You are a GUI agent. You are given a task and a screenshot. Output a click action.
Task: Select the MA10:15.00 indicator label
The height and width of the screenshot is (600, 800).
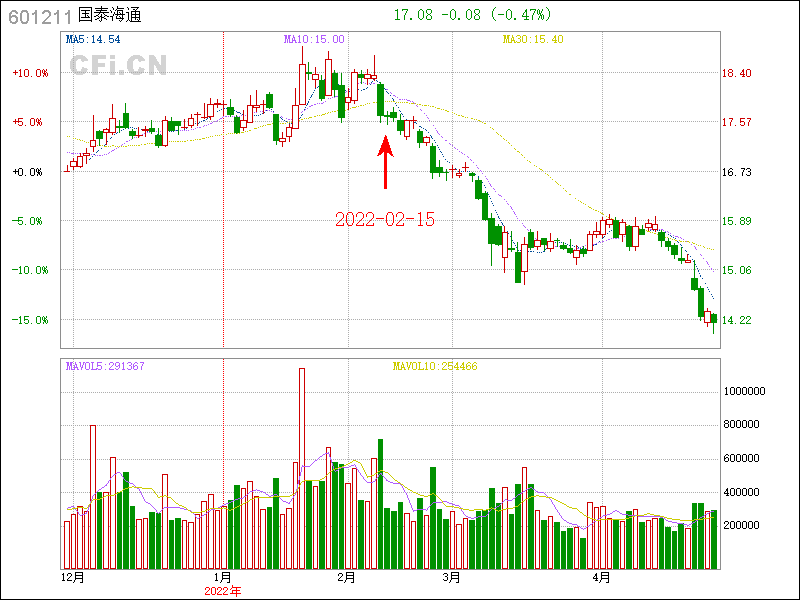314,39
